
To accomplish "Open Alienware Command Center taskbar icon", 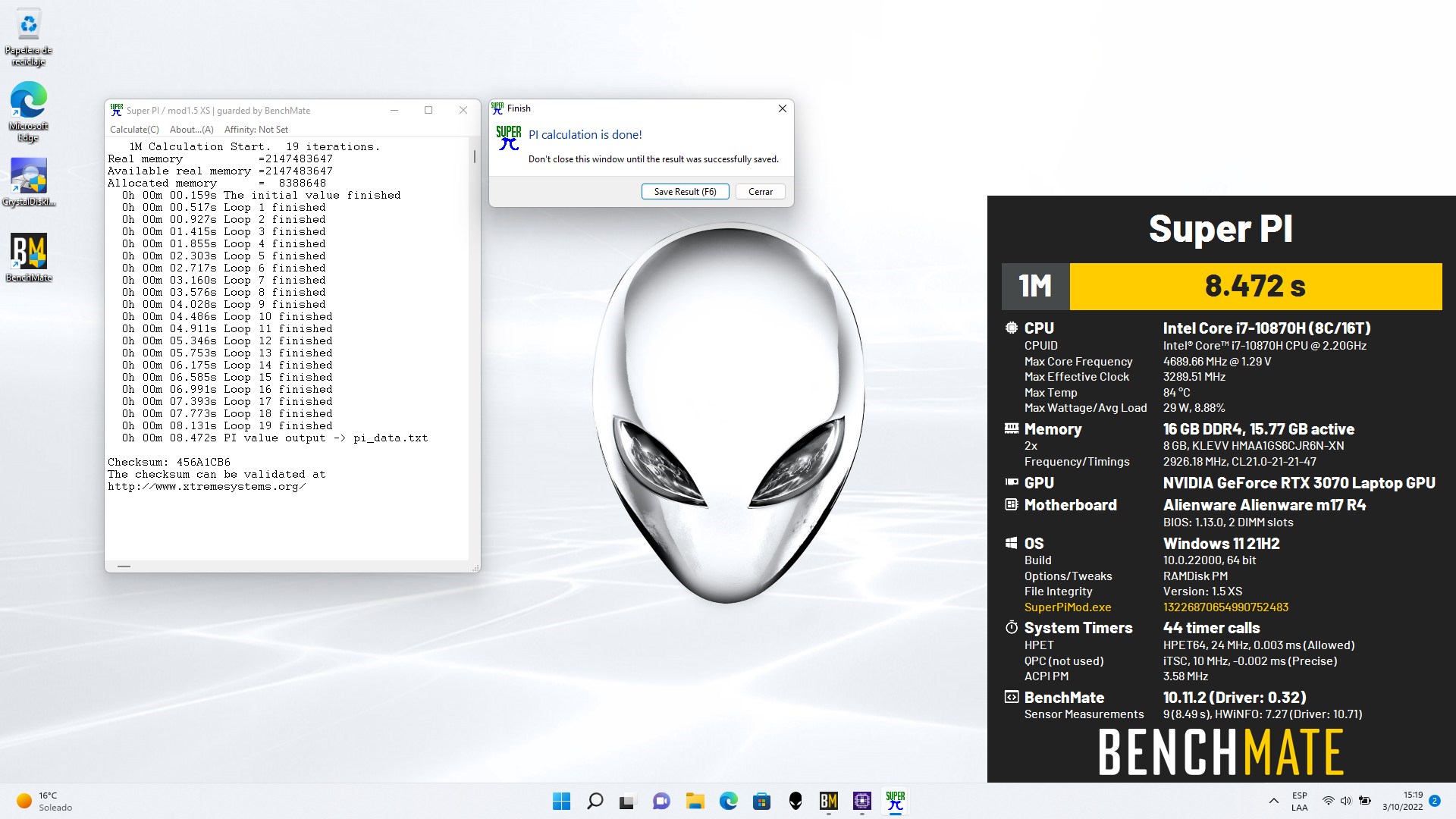I will tap(795, 802).
